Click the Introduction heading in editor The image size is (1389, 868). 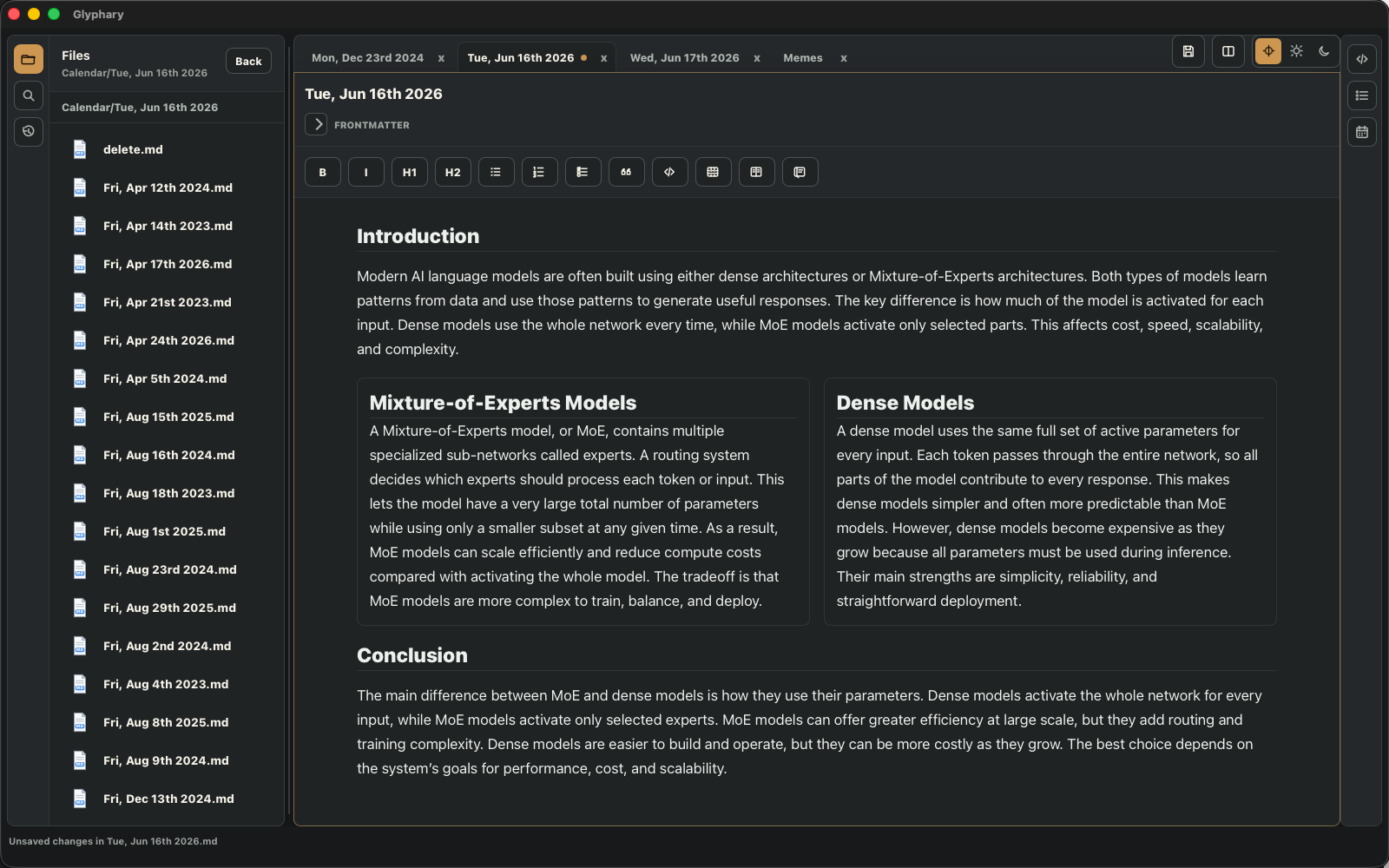point(418,236)
